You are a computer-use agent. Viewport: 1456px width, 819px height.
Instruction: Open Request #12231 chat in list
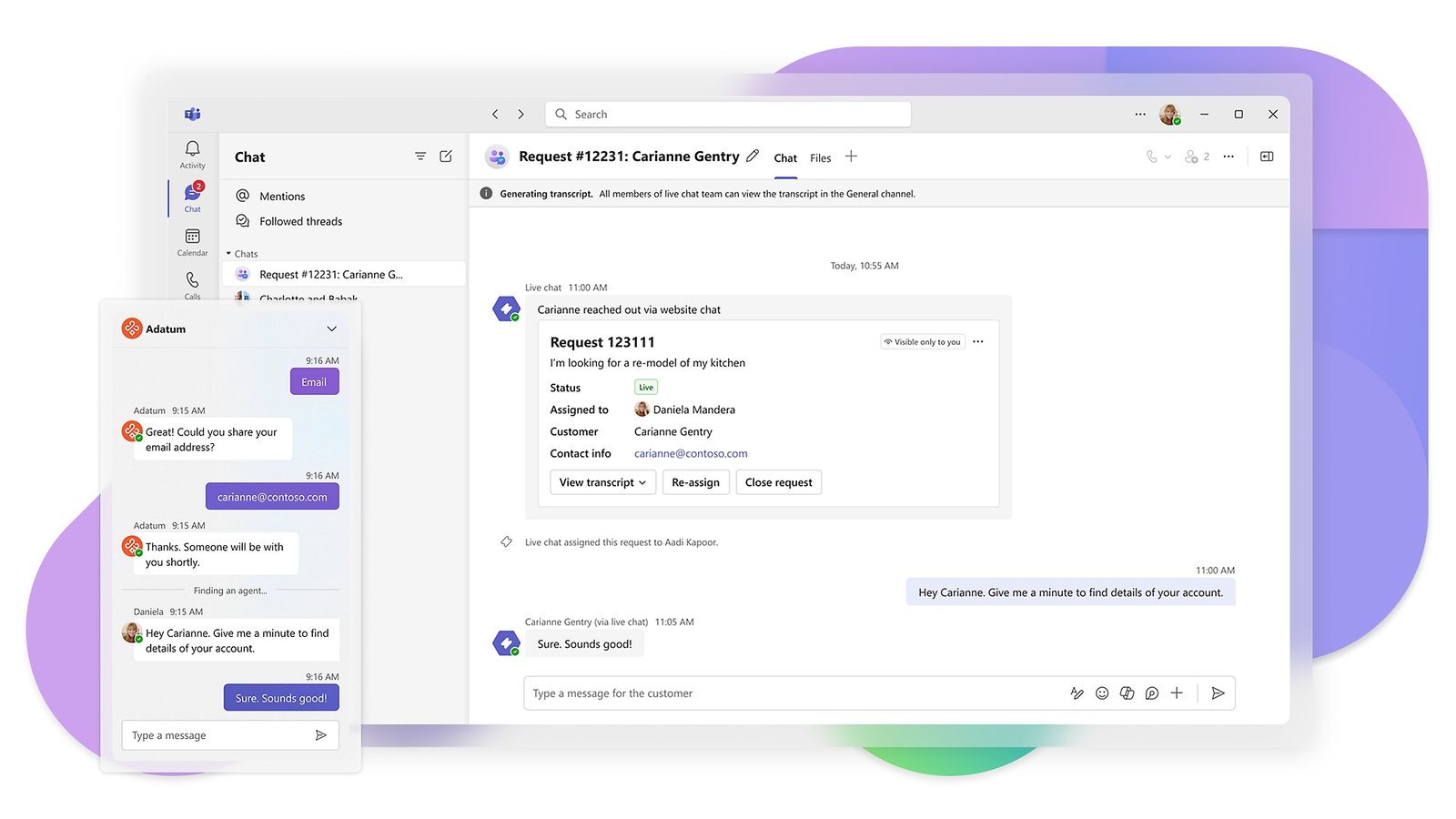tap(344, 274)
